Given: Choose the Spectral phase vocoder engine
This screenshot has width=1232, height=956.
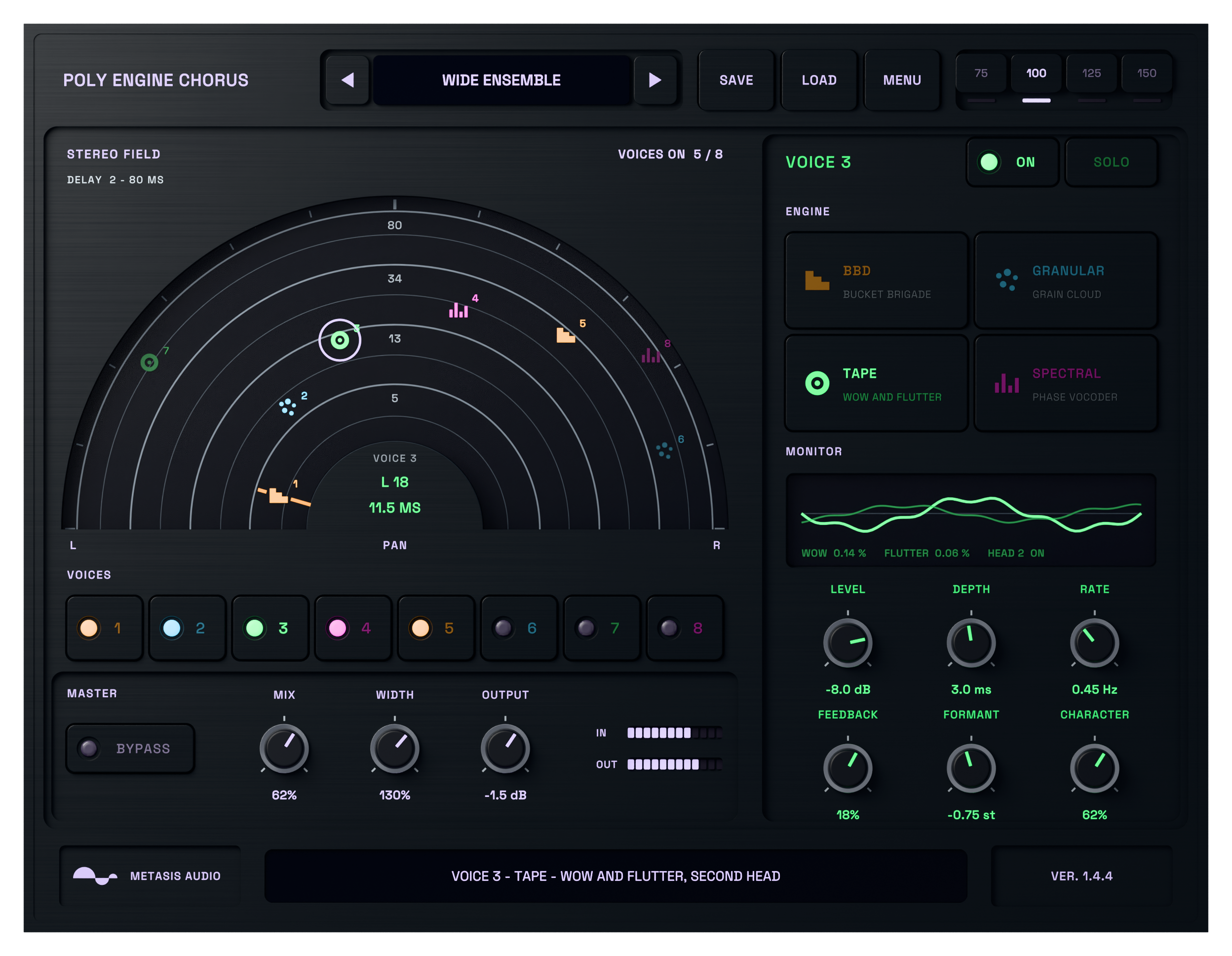Looking at the screenshot, I should 1066,384.
